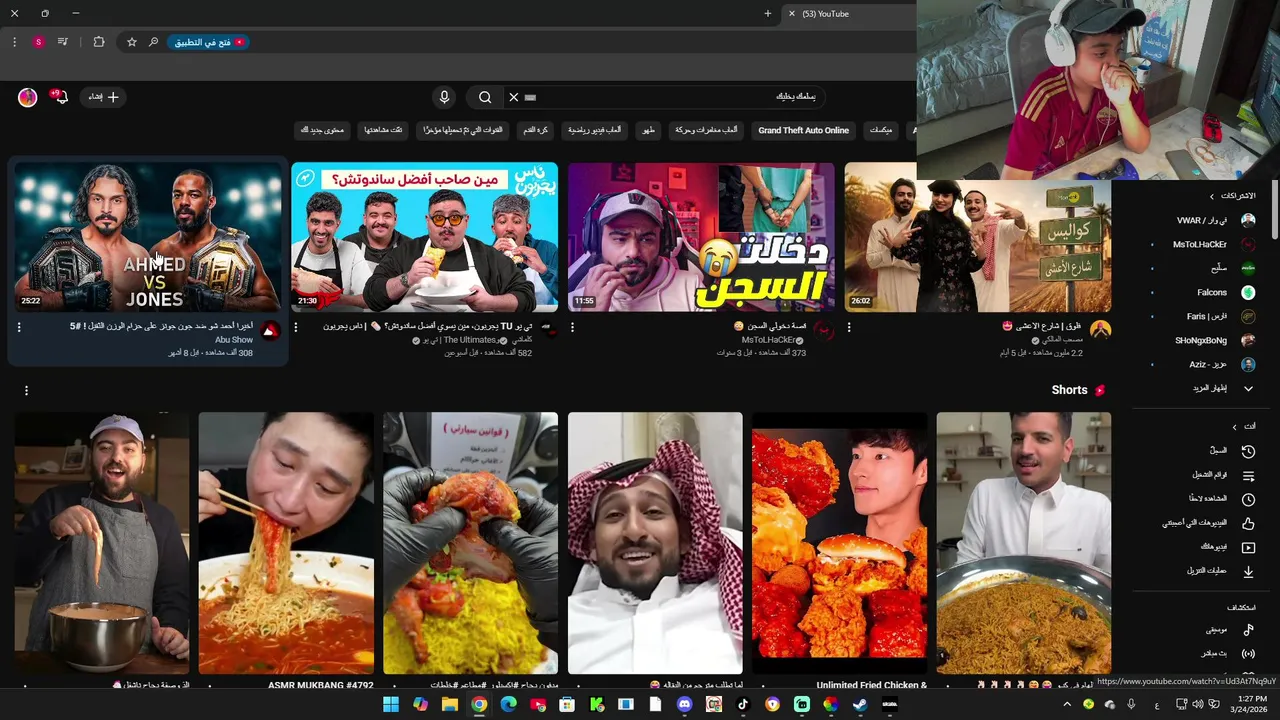The height and width of the screenshot is (720, 1280).
Task: Open the notifications bell with 9+ badge
Action: [x=60, y=97]
